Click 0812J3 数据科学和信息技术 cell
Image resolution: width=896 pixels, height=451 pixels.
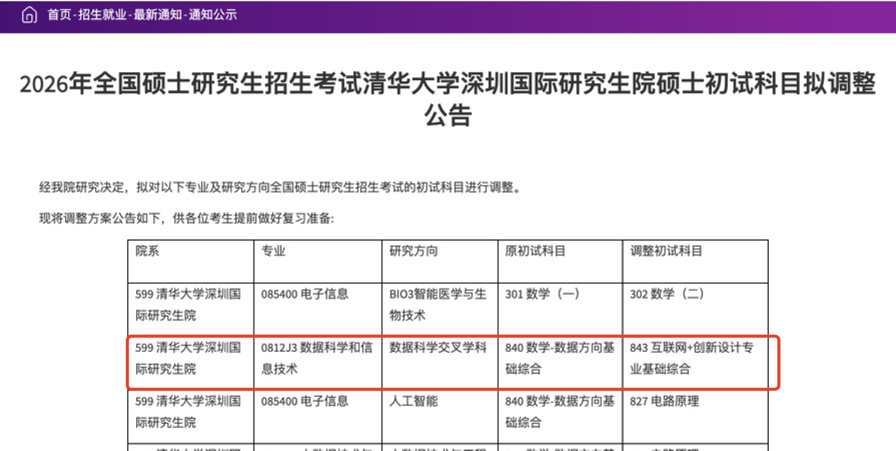click(x=318, y=363)
